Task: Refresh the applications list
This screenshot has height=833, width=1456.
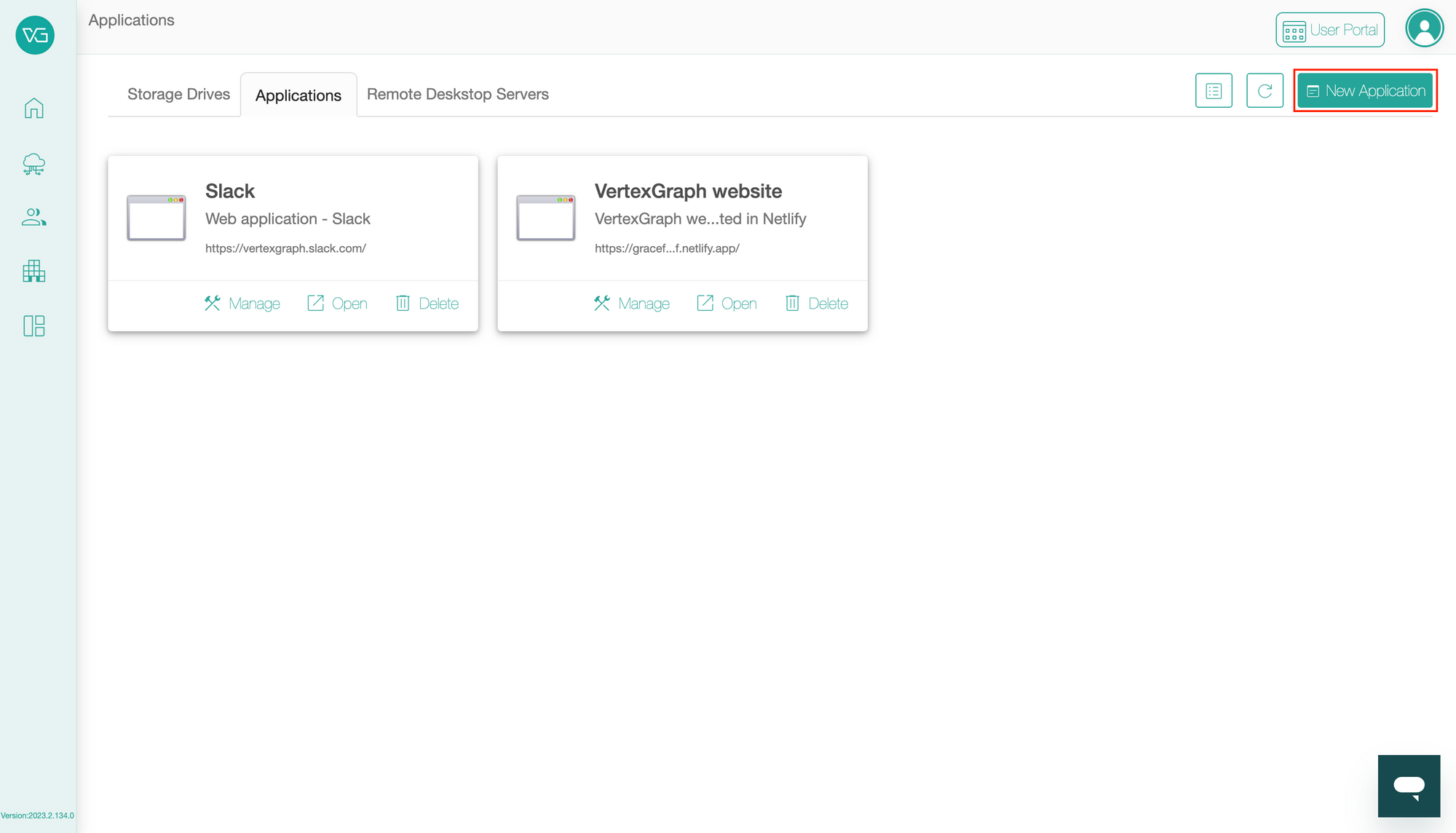Action: [1265, 91]
